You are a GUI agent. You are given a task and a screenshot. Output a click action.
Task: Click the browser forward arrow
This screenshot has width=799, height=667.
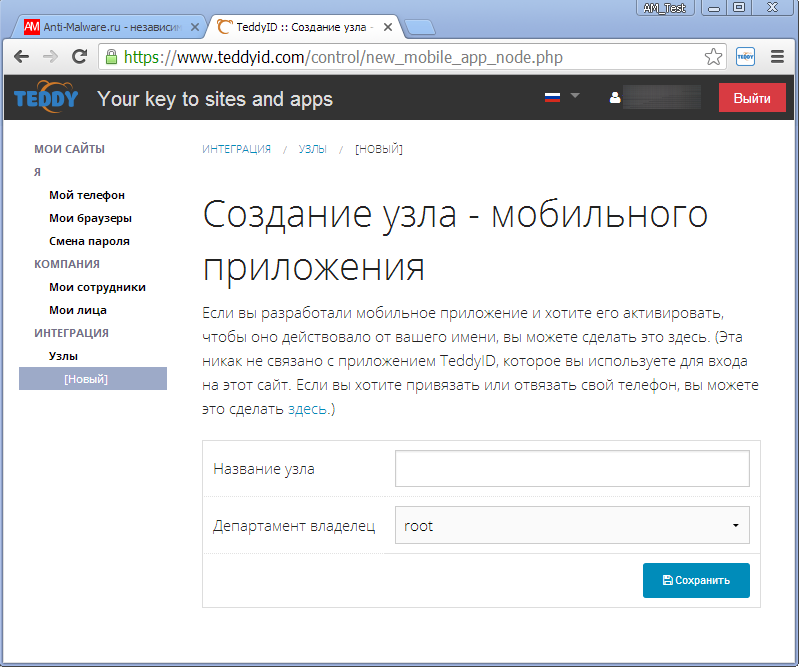[x=50, y=57]
